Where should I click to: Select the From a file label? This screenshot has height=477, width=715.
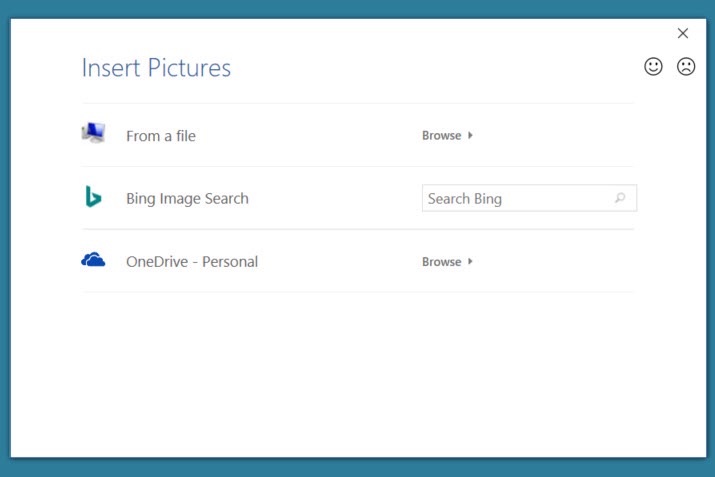[161, 136]
